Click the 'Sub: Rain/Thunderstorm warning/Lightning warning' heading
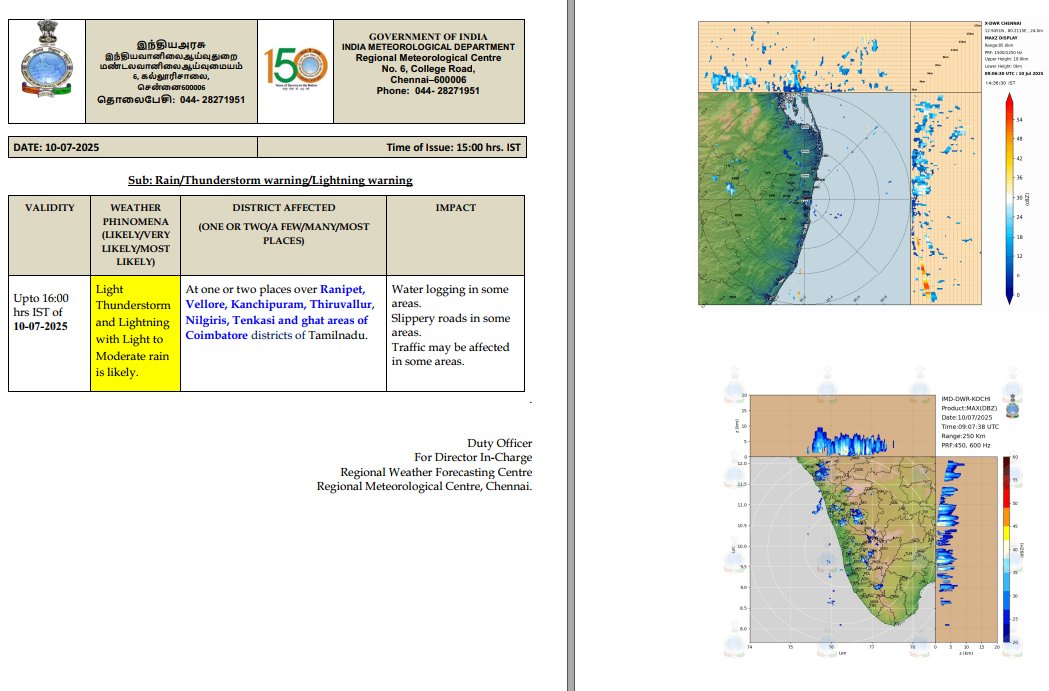The height and width of the screenshot is (691, 1049). click(x=270, y=180)
